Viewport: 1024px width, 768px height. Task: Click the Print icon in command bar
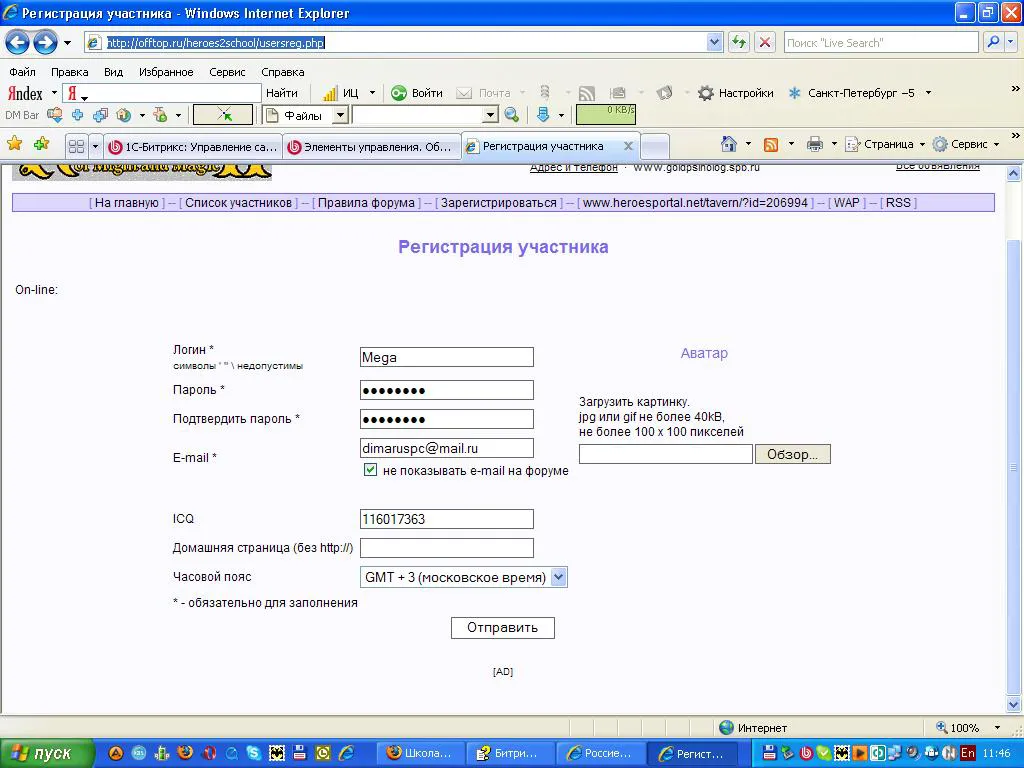pyautogui.click(x=814, y=144)
